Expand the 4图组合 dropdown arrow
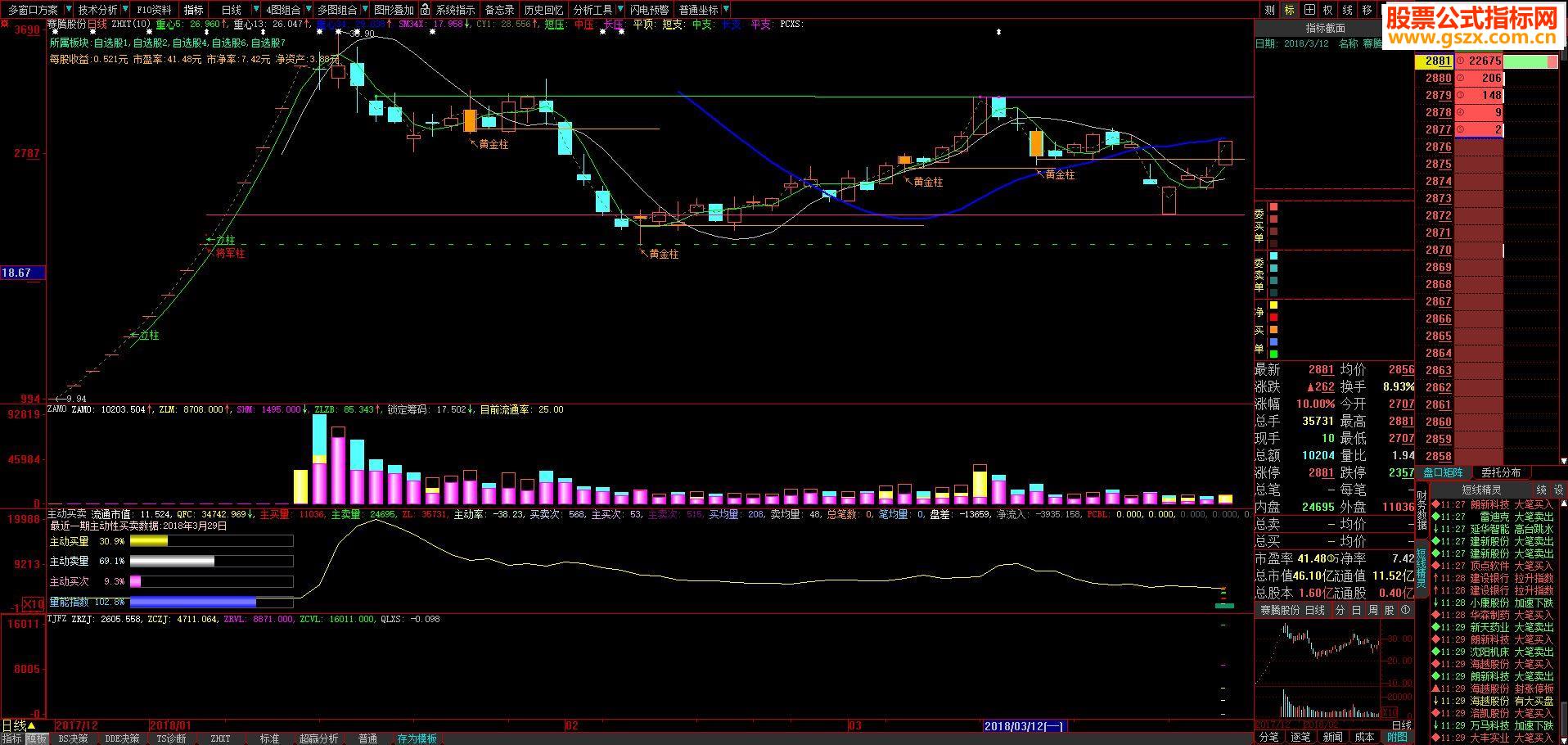This screenshot has width=1568, height=745. click(308, 10)
